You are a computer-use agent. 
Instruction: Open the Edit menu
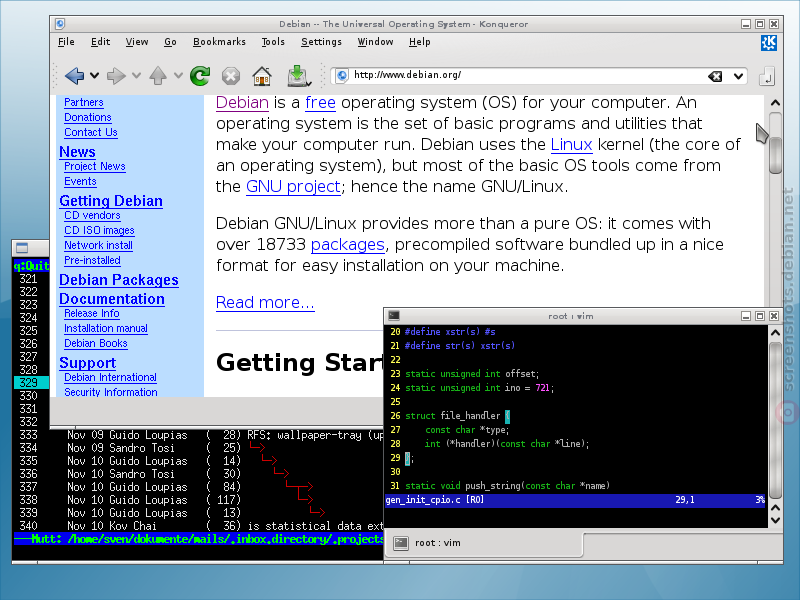point(101,42)
